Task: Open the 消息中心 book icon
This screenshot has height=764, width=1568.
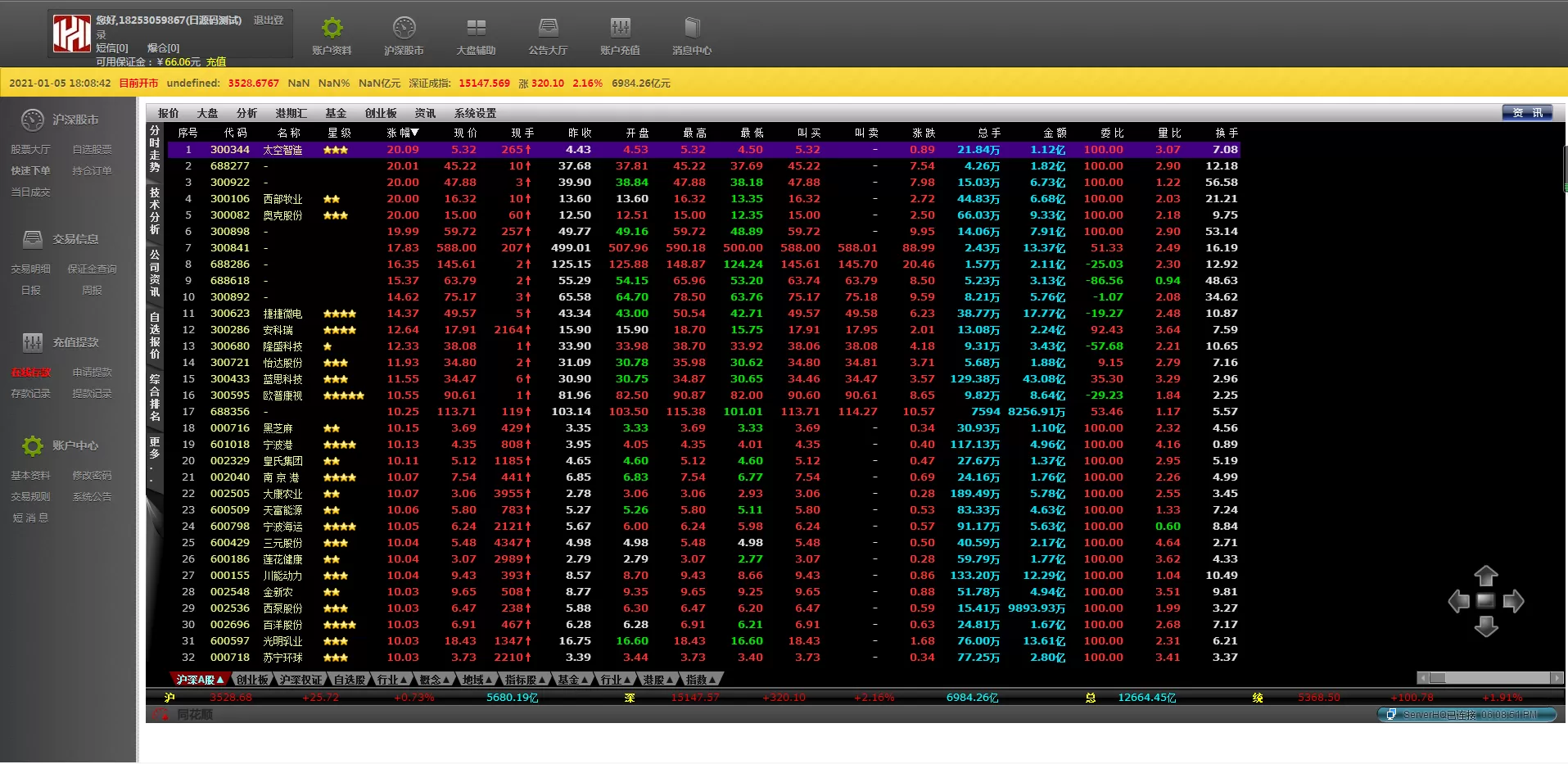Action: [692, 29]
